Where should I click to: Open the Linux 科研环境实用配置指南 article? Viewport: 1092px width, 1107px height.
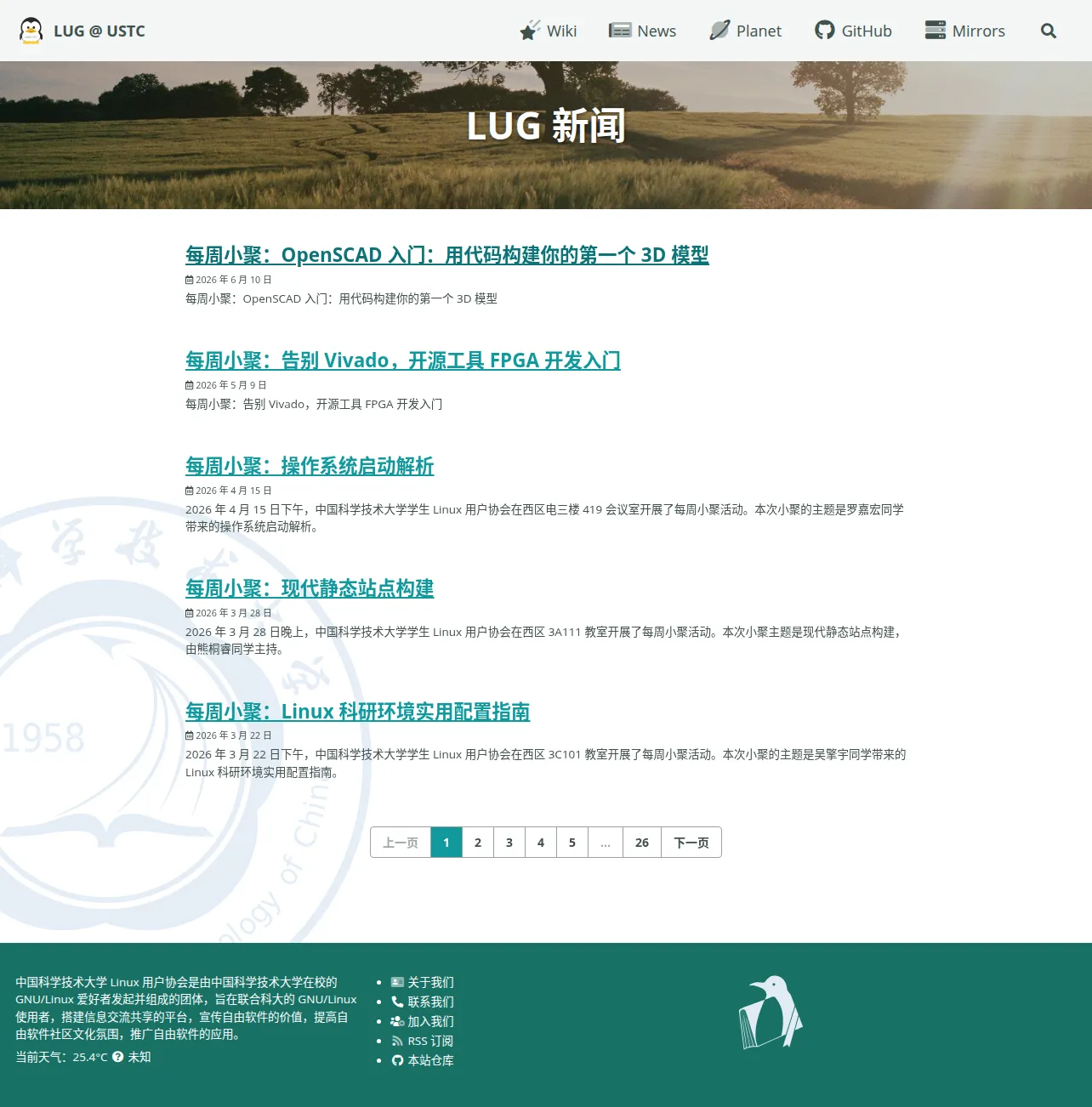(358, 712)
